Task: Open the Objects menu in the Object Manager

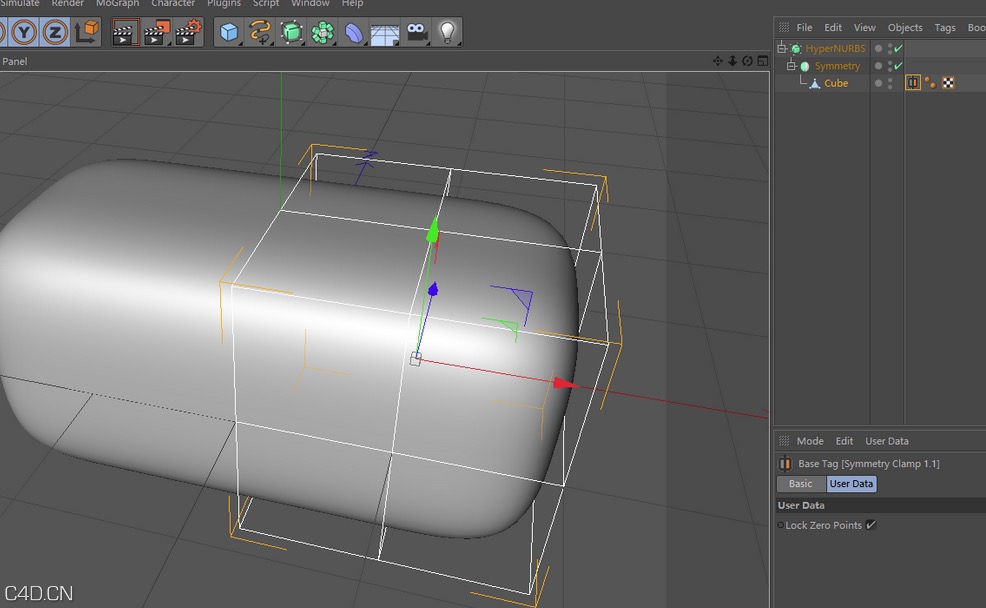Action: 905,27
